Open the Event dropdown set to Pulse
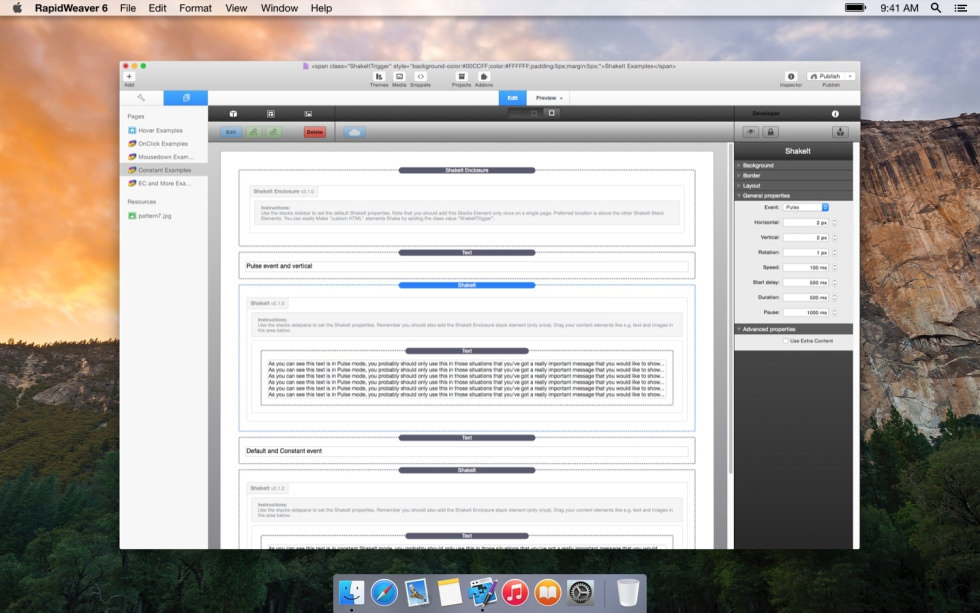Screen dimensions: 980x613 click(806, 207)
